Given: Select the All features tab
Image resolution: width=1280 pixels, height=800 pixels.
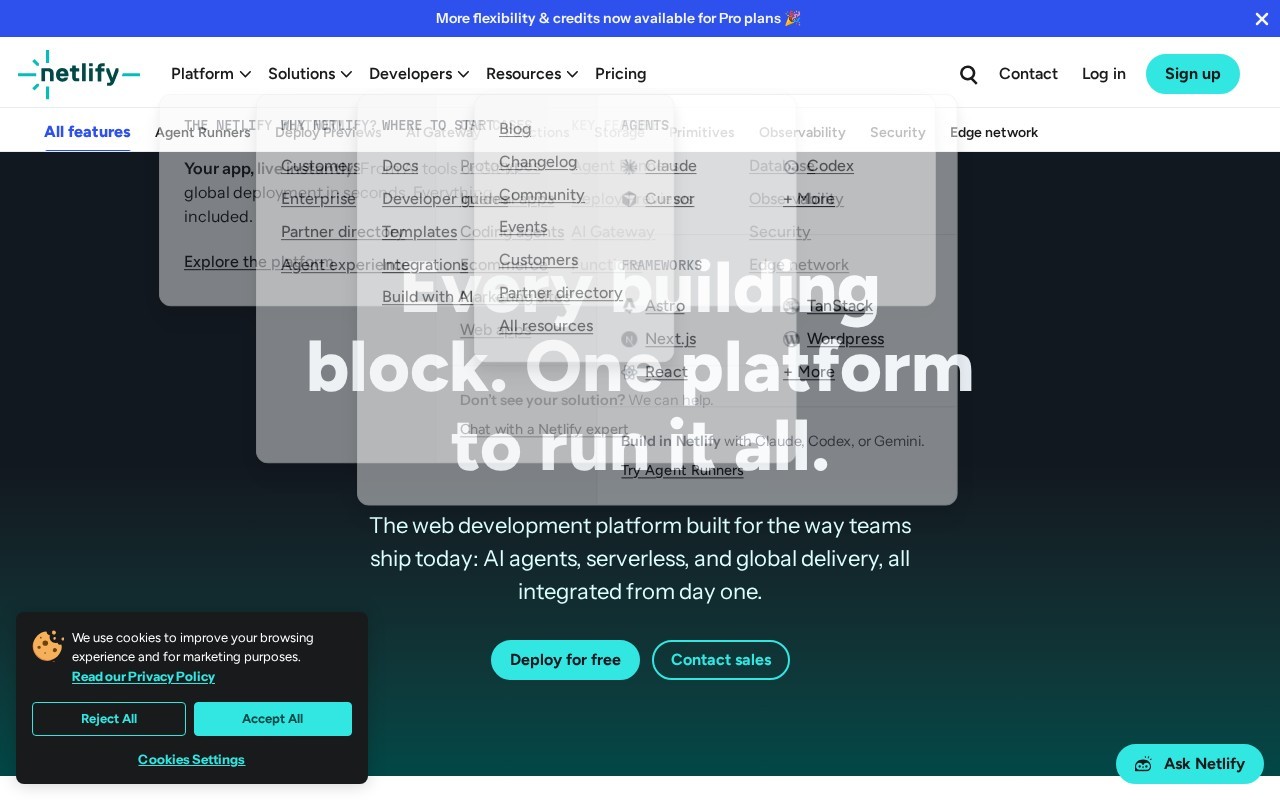Looking at the screenshot, I should coord(87,132).
